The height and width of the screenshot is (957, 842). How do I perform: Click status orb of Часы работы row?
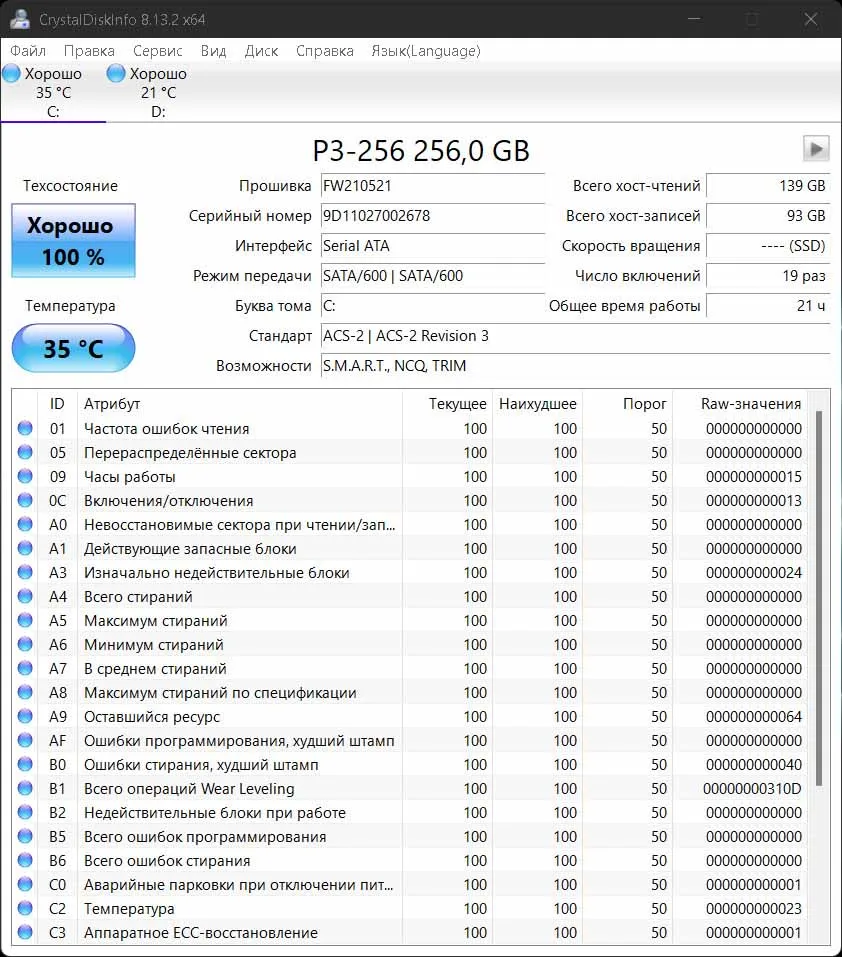pyautogui.click(x=25, y=476)
